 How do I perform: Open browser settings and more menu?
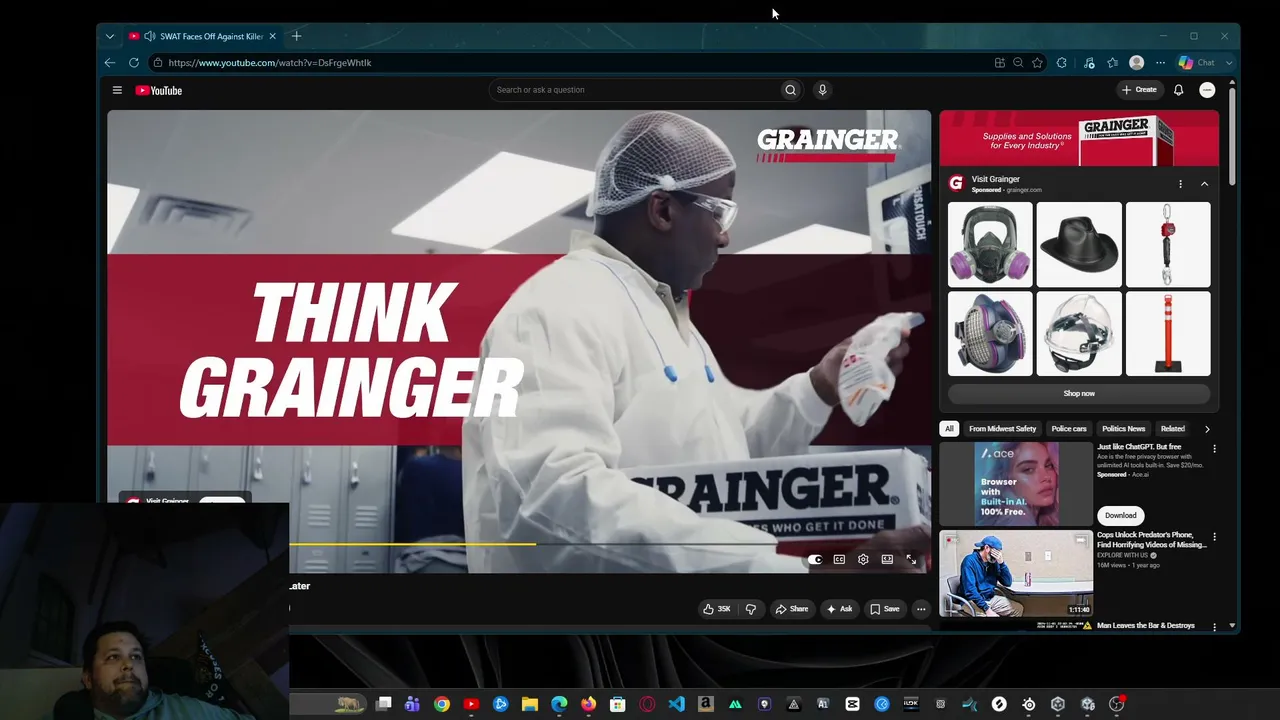click(1160, 62)
